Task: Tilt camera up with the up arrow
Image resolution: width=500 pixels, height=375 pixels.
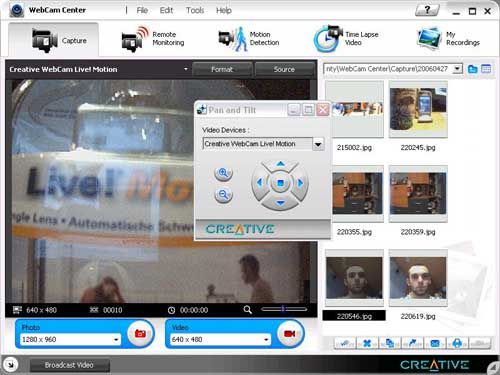Action: pos(280,164)
